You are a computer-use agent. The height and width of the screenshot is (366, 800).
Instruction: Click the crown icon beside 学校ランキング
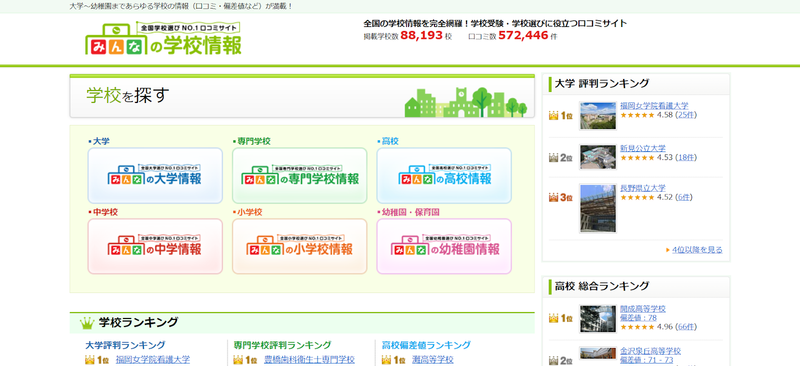point(87,323)
